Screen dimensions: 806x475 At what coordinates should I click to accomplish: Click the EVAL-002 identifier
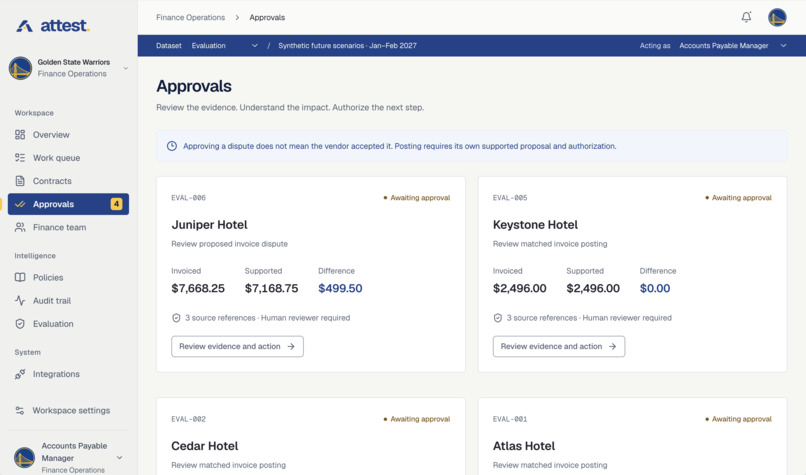(189, 419)
